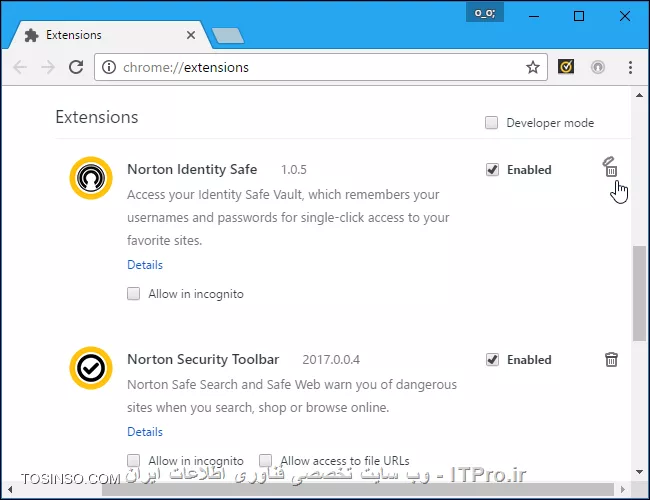Image resolution: width=650 pixels, height=500 pixels.
Task: Click the puzzle piece icon on Extensions tab
Action: tap(31, 35)
